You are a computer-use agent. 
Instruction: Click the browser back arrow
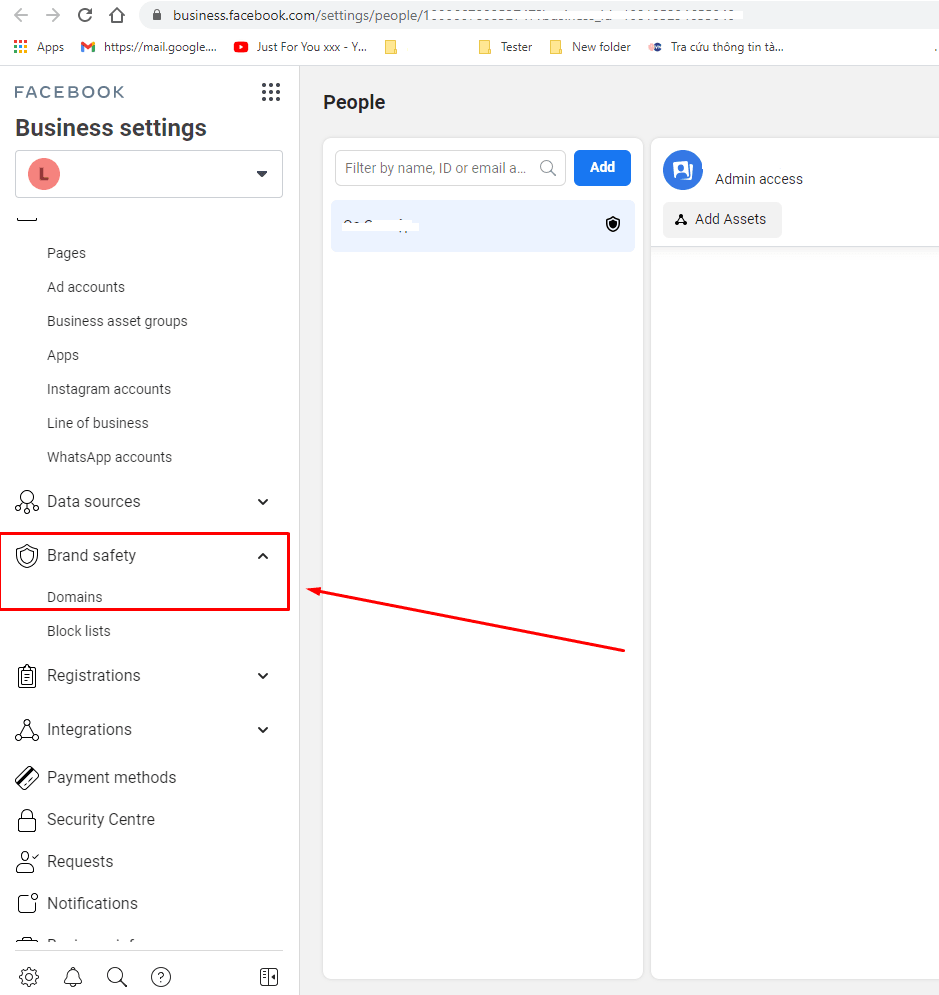(x=21, y=15)
